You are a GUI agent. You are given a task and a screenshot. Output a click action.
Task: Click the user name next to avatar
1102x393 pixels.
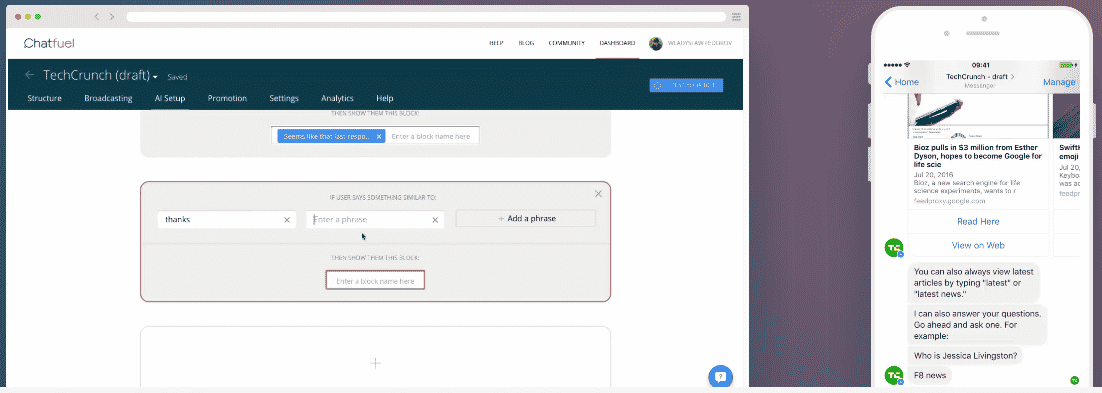(699, 44)
